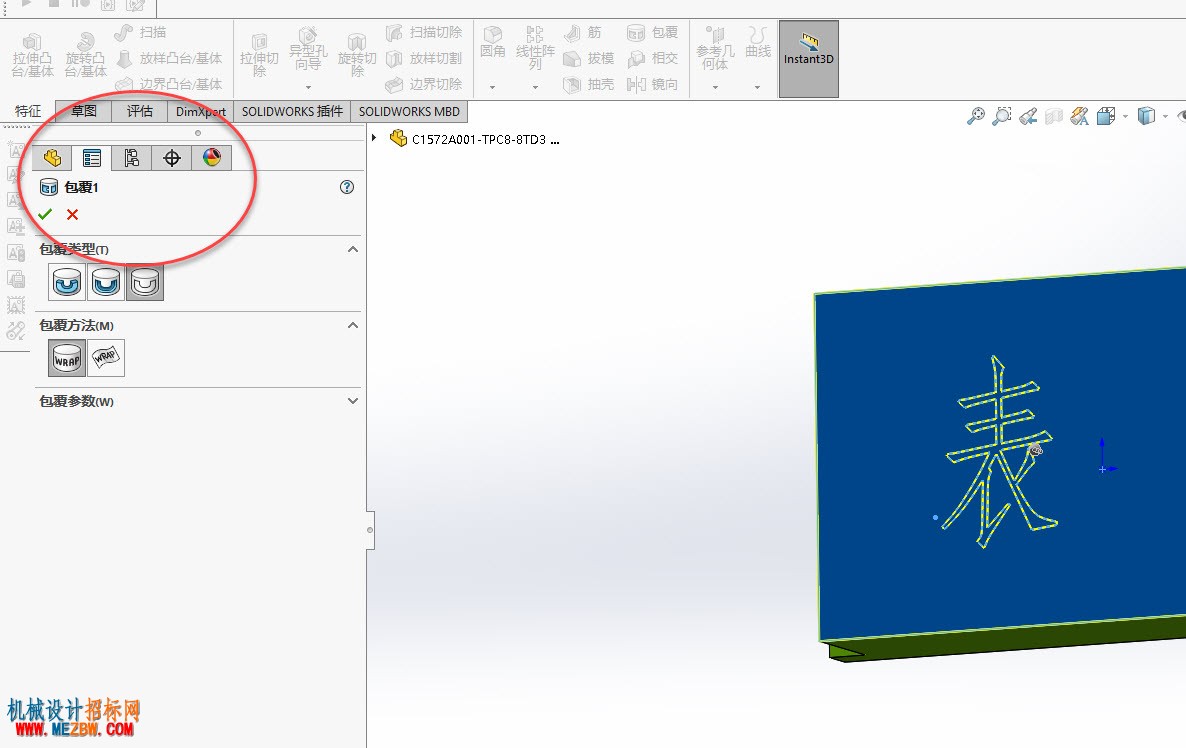Click the 曲线 curves tool
Image resolution: width=1186 pixels, height=748 pixels.
[757, 42]
